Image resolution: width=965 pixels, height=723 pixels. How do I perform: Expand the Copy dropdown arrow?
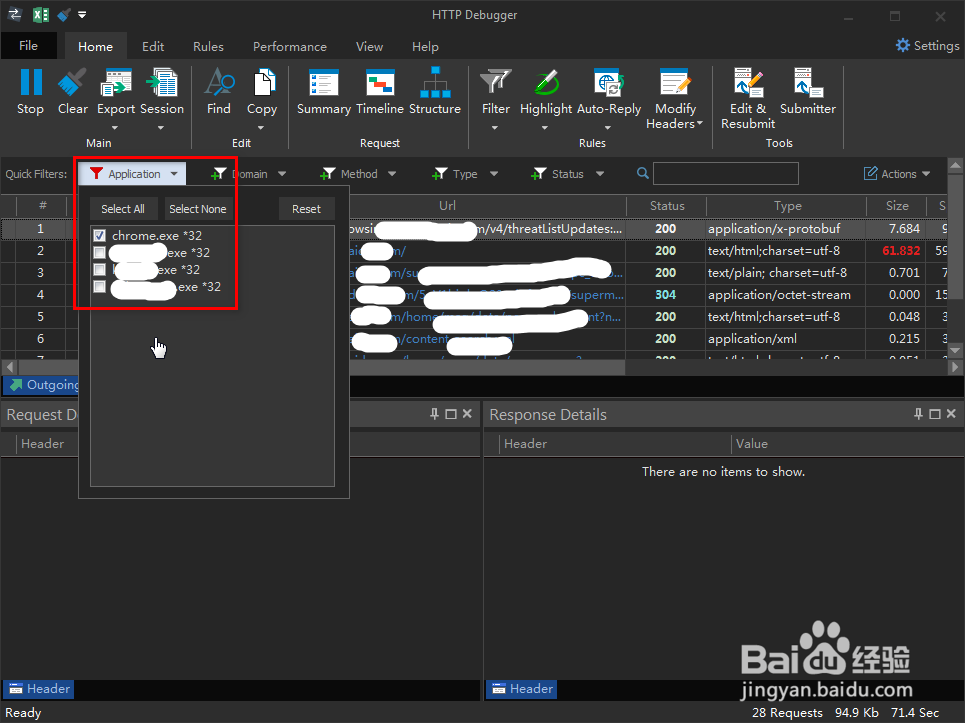pos(261,128)
